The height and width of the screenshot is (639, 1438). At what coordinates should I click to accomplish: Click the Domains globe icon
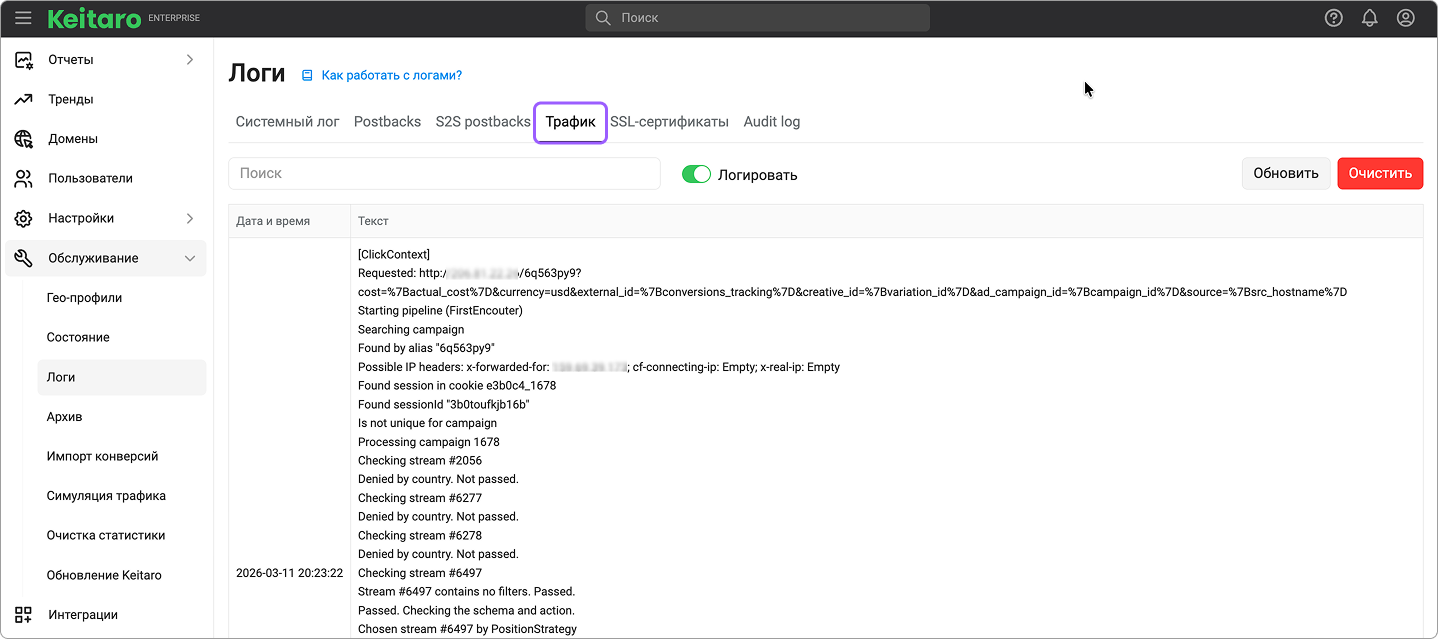tap(23, 139)
